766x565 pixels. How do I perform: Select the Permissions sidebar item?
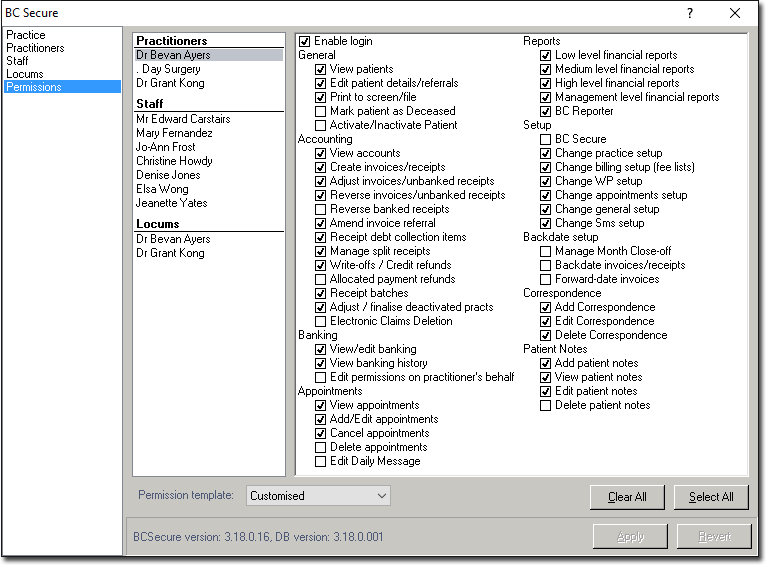tap(63, 87)
